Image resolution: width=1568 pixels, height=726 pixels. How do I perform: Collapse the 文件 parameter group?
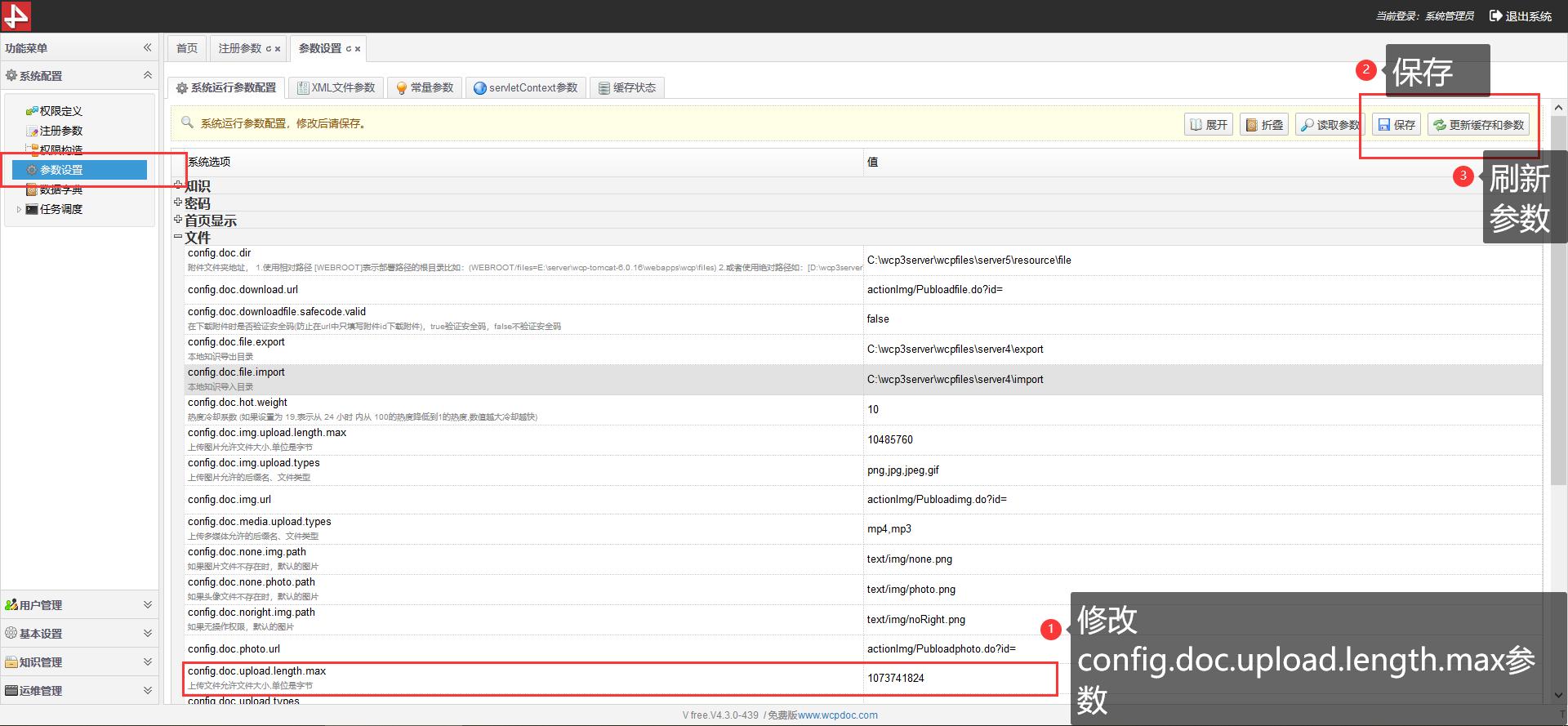tap(178, 237)
